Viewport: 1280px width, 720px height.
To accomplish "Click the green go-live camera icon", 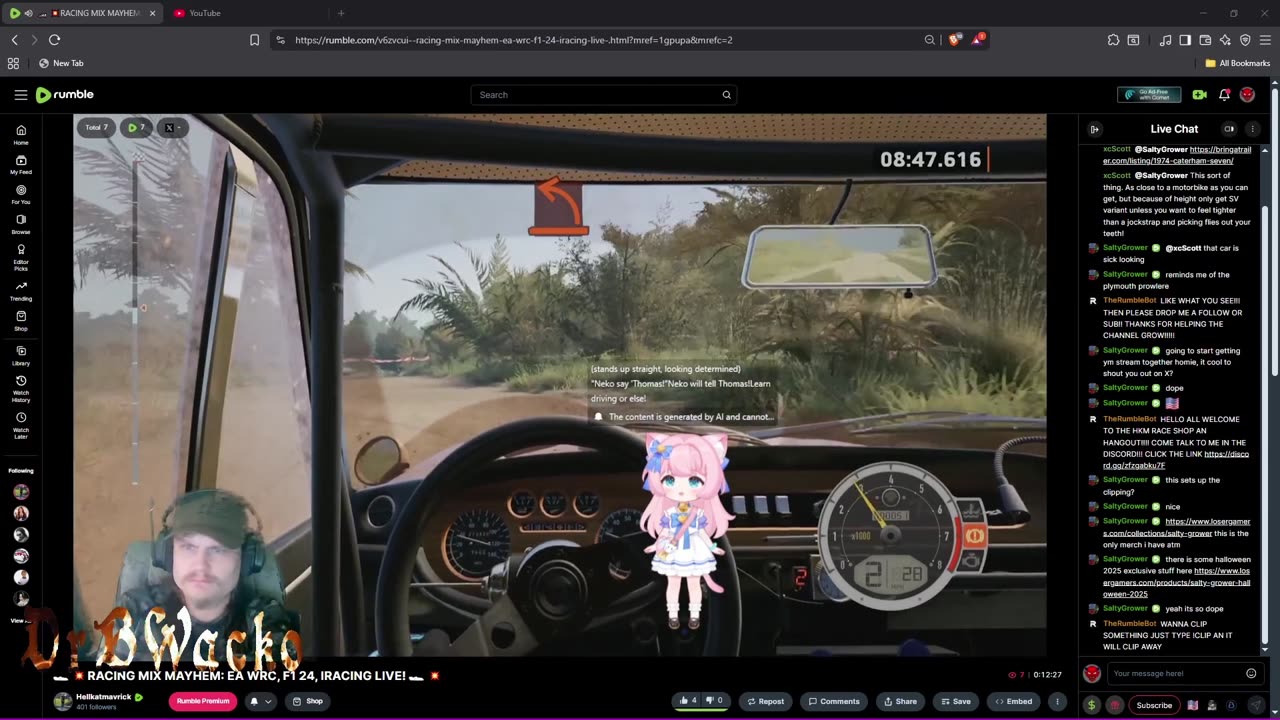I will (1199, 95).
